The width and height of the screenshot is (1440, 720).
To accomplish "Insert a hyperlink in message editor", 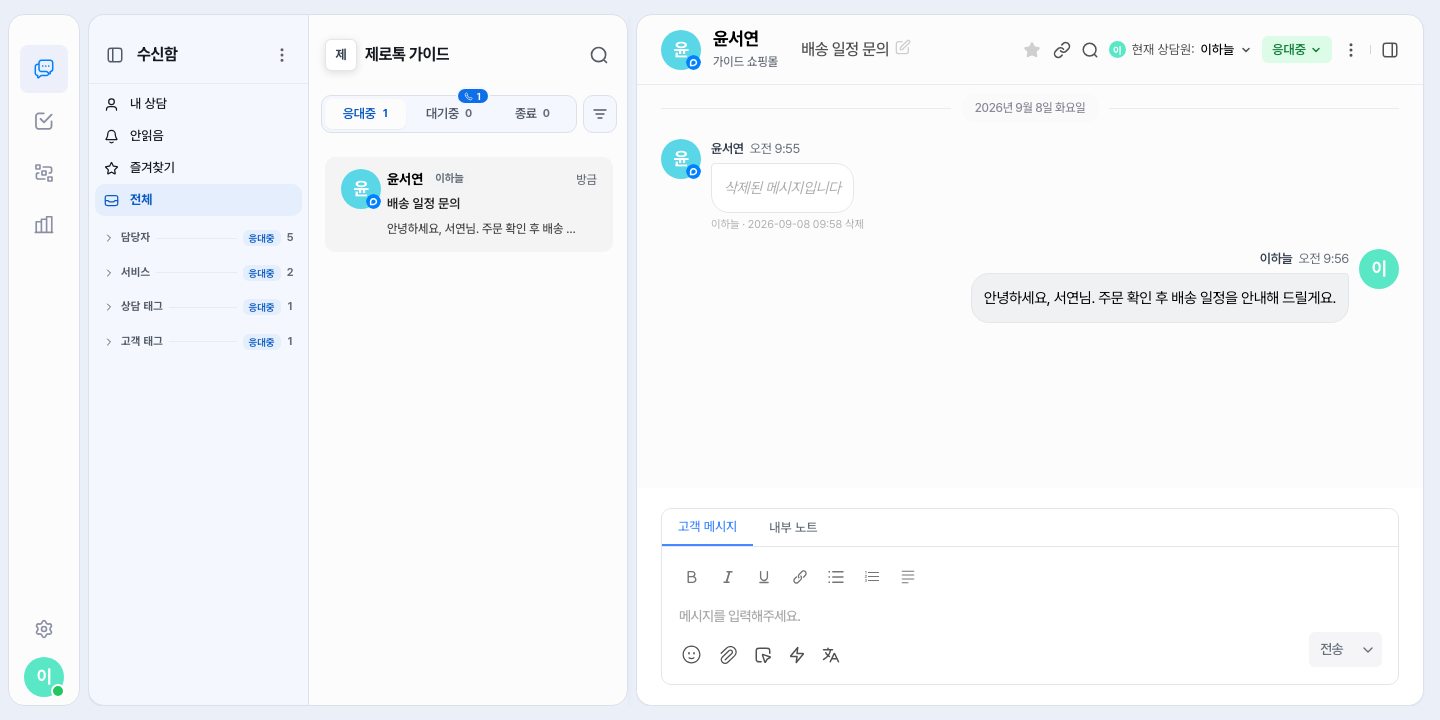I will pos(800,577).
